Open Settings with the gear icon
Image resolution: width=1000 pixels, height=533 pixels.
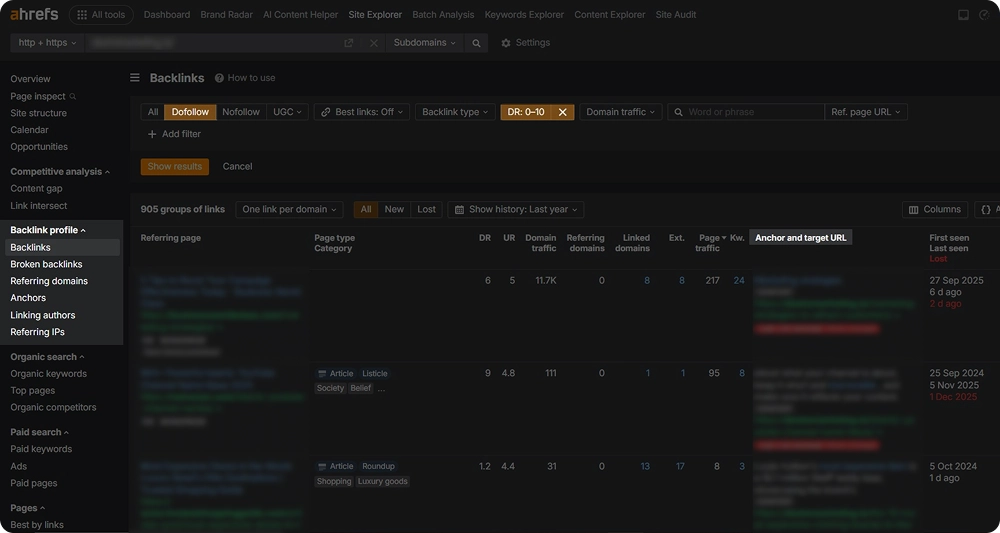tap(526, 43)
